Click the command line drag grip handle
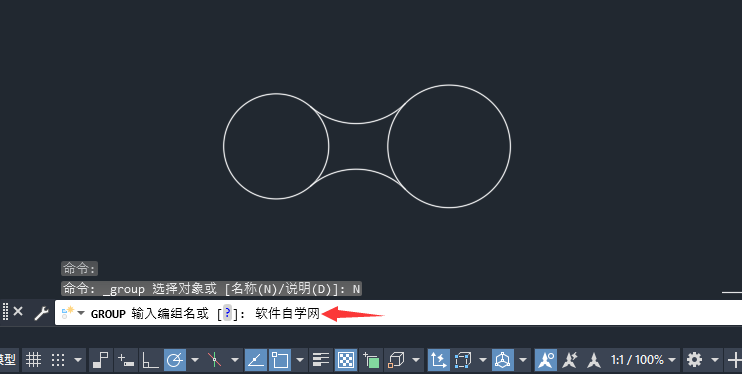742x374 pixels. pos(6,312)
